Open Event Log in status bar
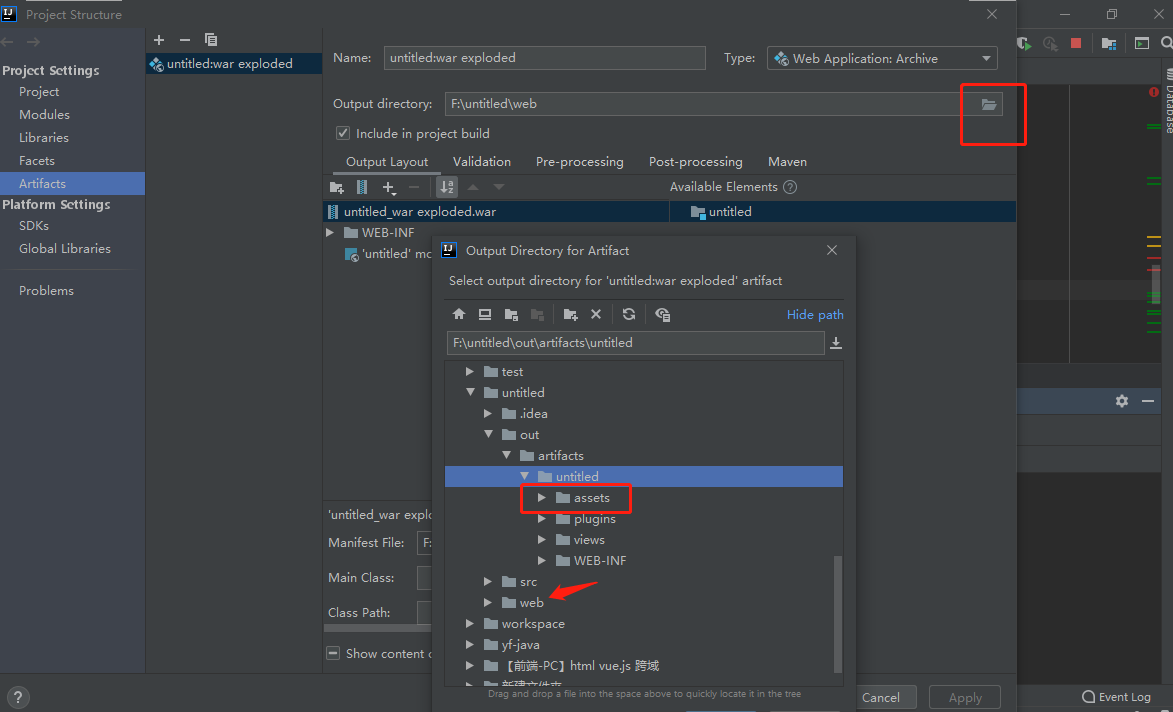The width and height of the screenshot is (1173, 712). point(1116,697)
